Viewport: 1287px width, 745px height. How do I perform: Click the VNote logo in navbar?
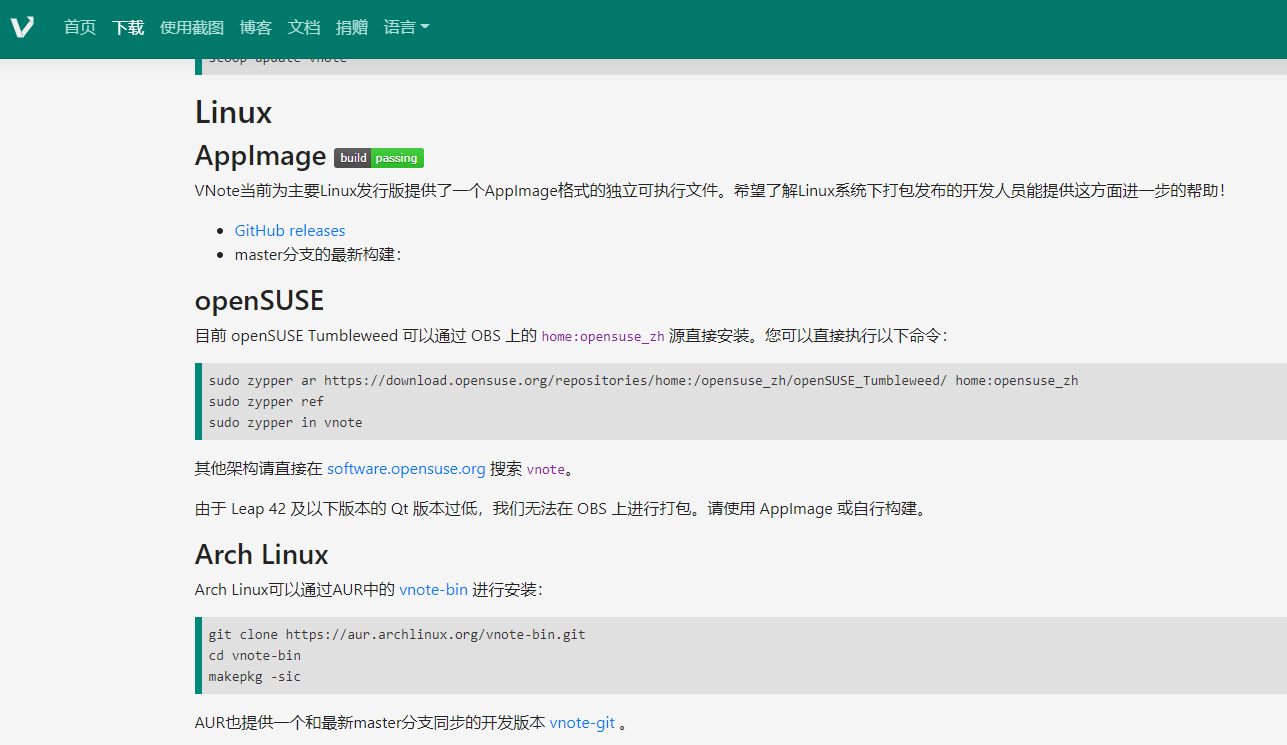tap(22, 27)
